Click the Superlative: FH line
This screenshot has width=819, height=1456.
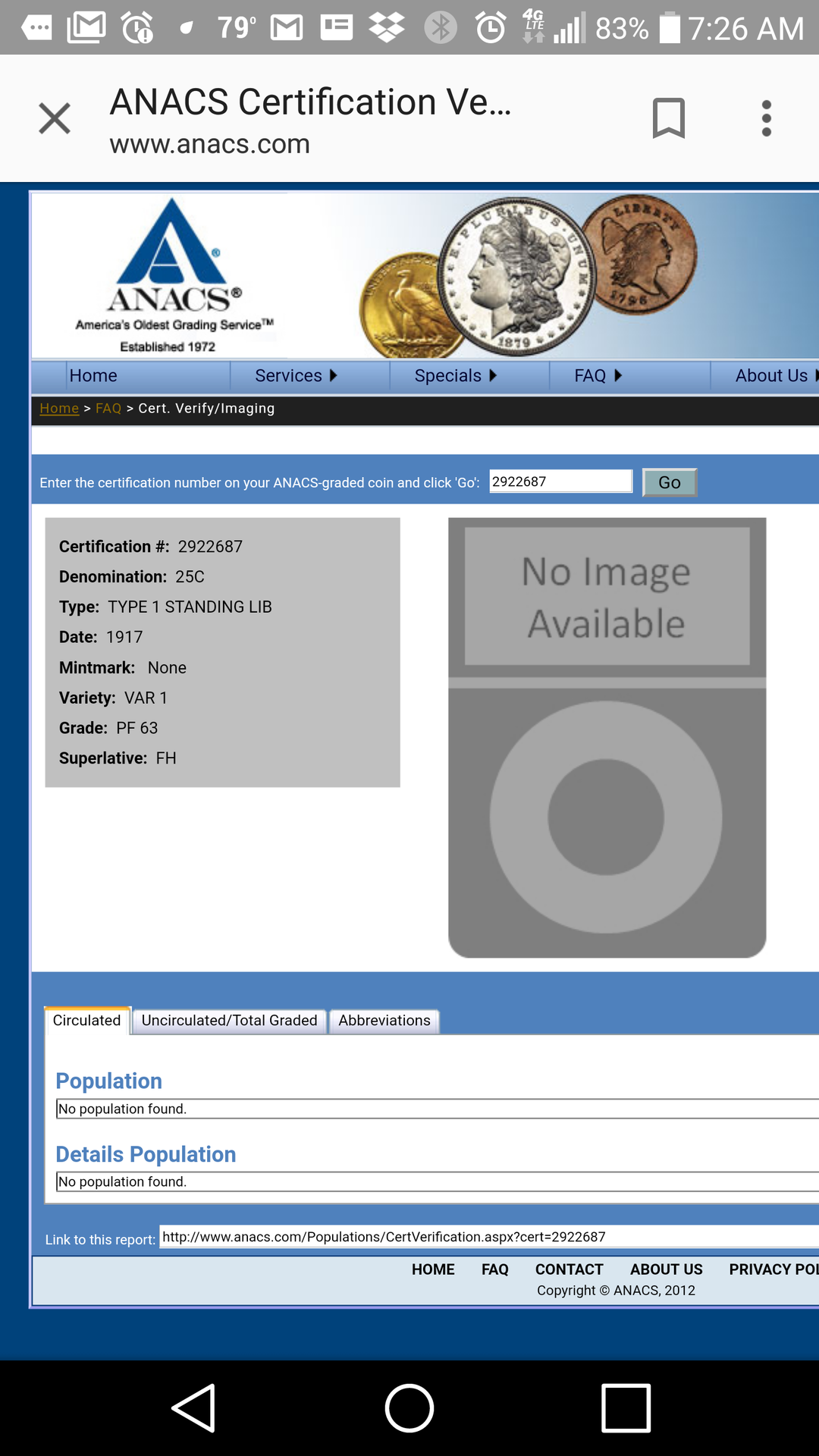118,758
